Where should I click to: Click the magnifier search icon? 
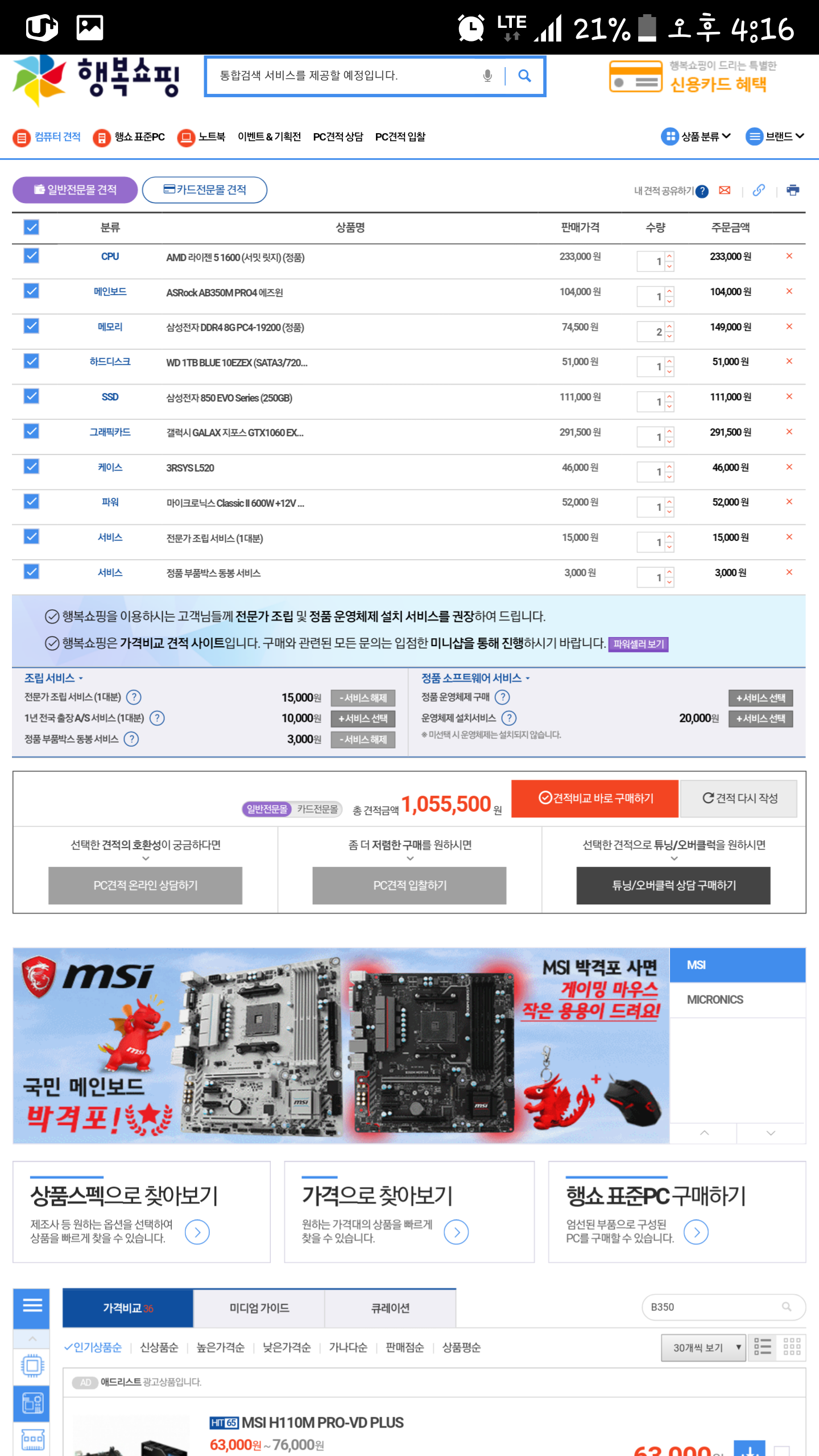point(524,76)
